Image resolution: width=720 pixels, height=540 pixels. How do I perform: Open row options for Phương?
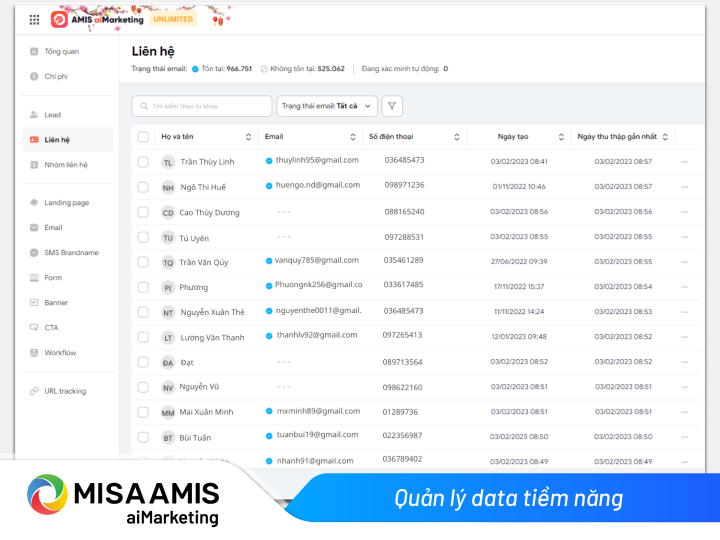685,287
